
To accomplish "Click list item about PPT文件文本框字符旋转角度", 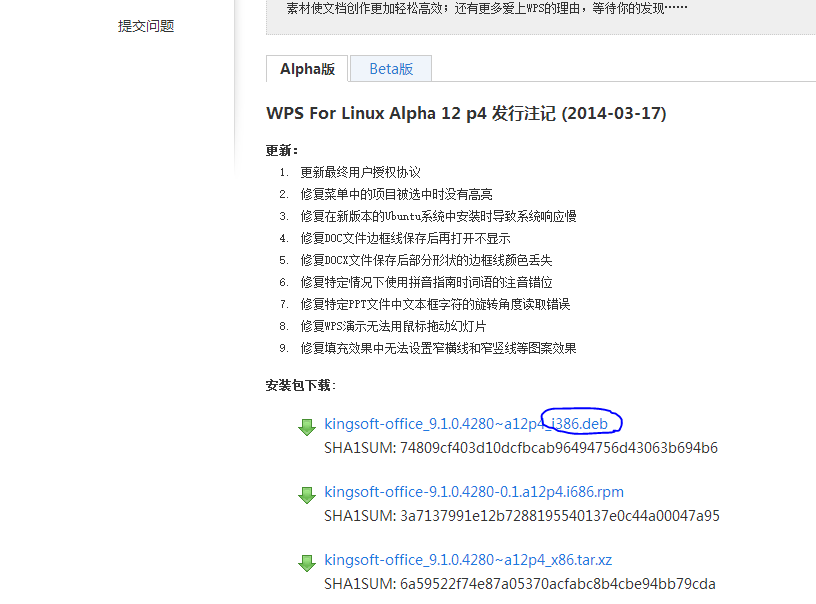I will [x=435, y=304].
